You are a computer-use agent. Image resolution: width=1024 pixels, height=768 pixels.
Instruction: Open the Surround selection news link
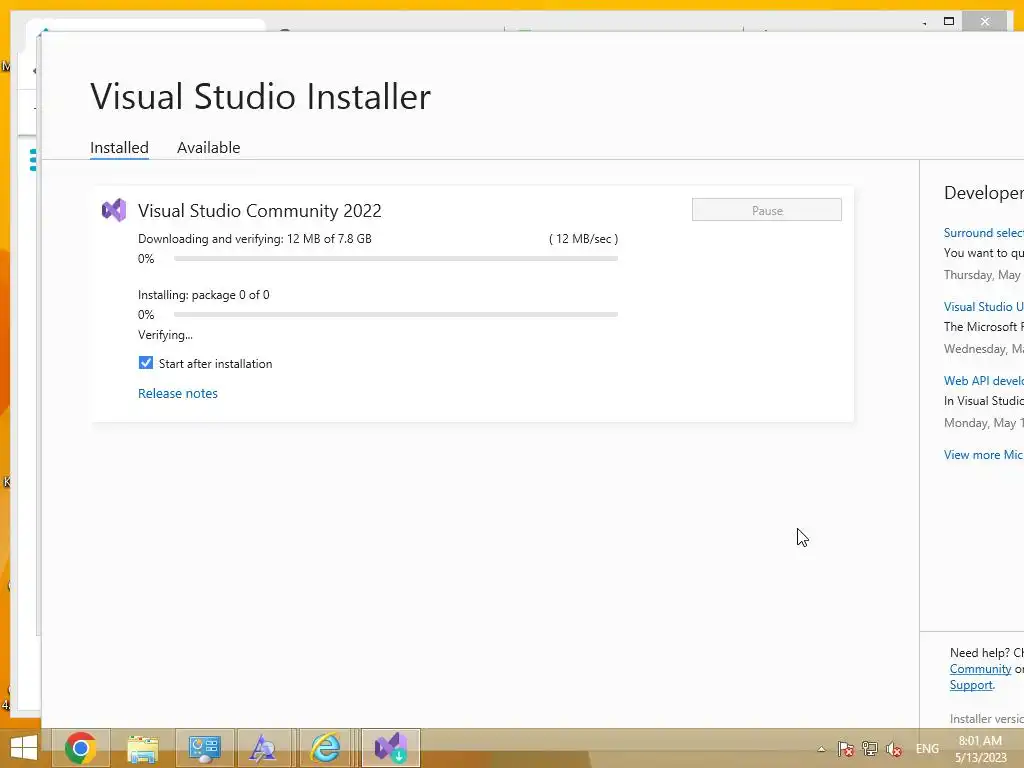(984, 233)
